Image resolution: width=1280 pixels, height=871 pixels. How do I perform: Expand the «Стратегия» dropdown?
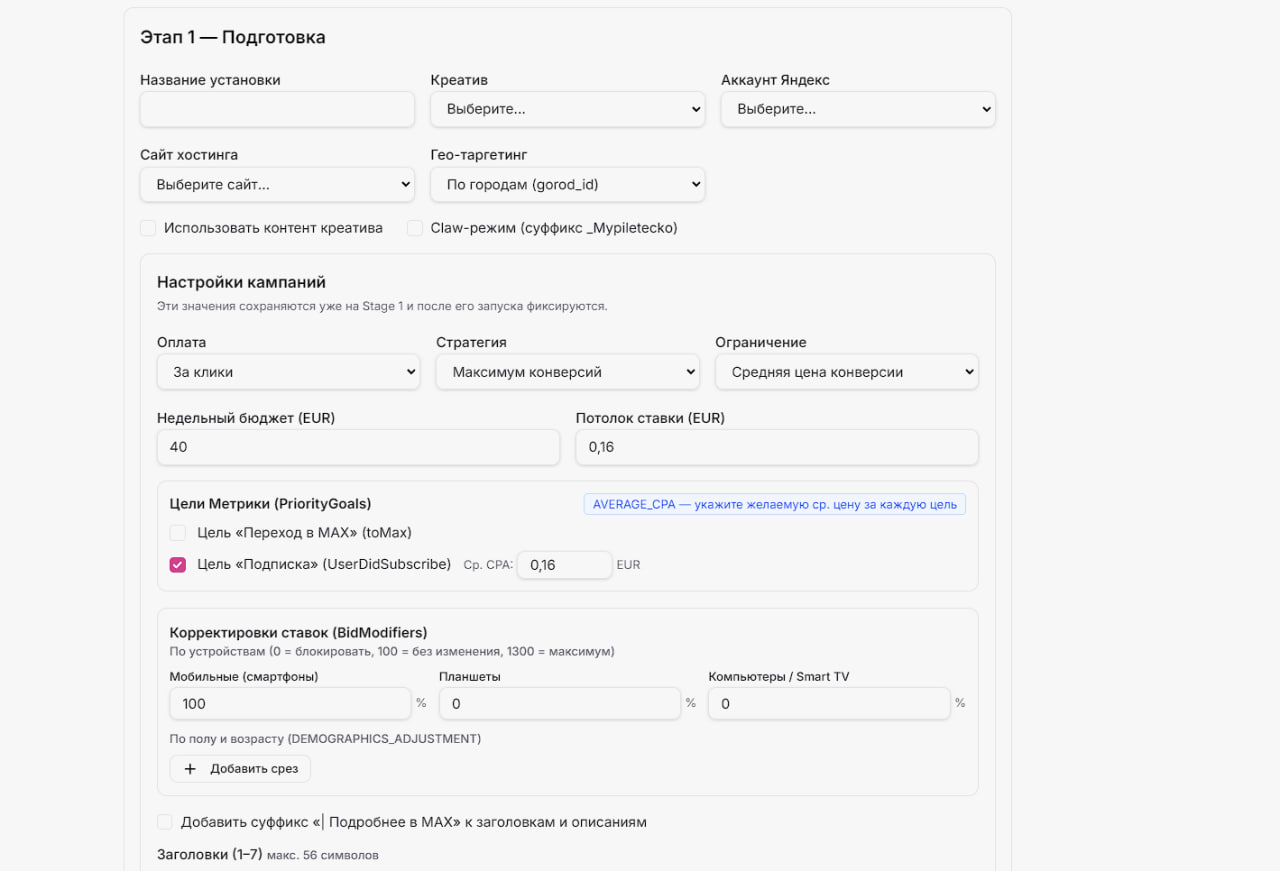568,372
